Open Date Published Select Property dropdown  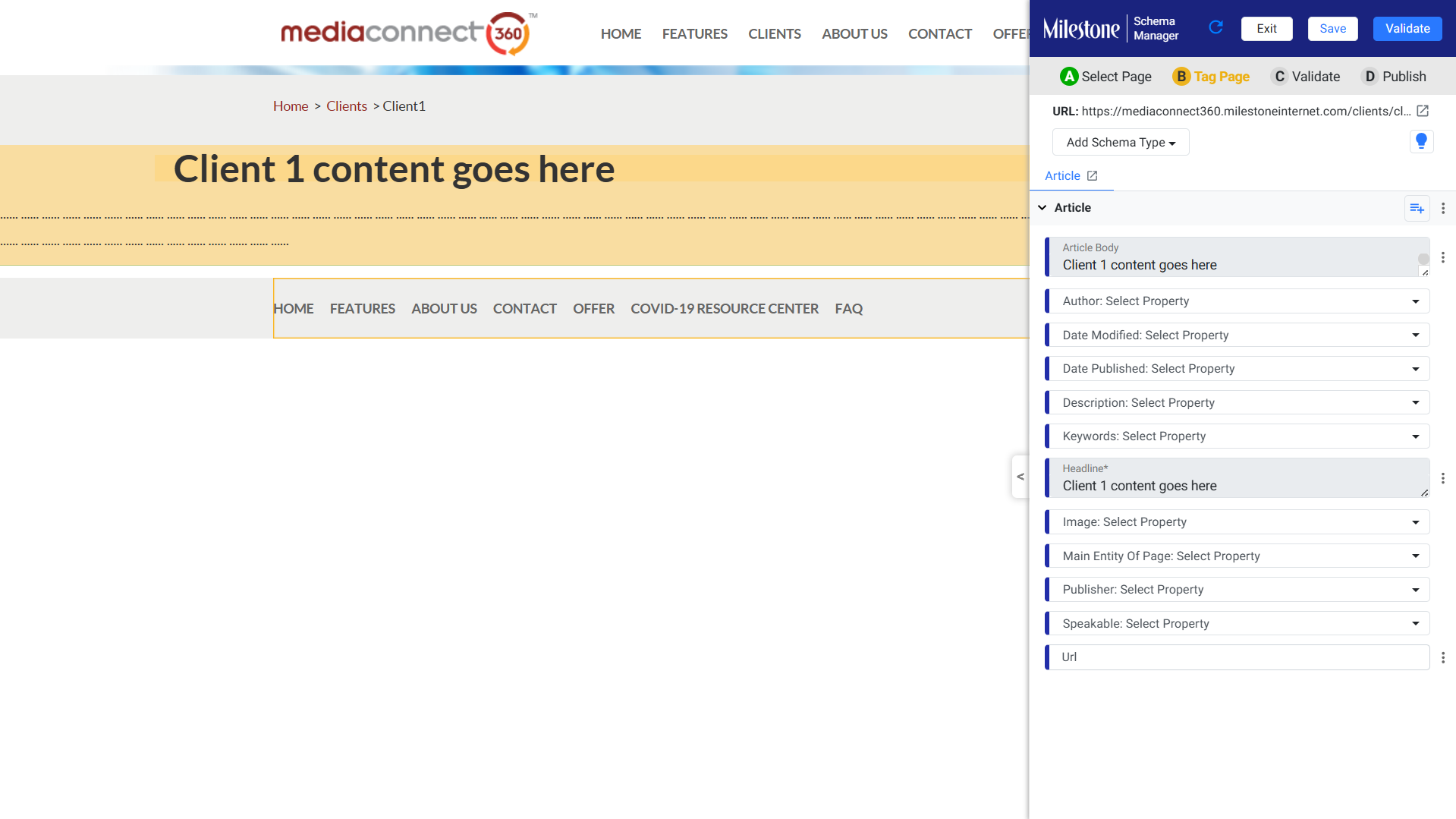point(1237,368)
